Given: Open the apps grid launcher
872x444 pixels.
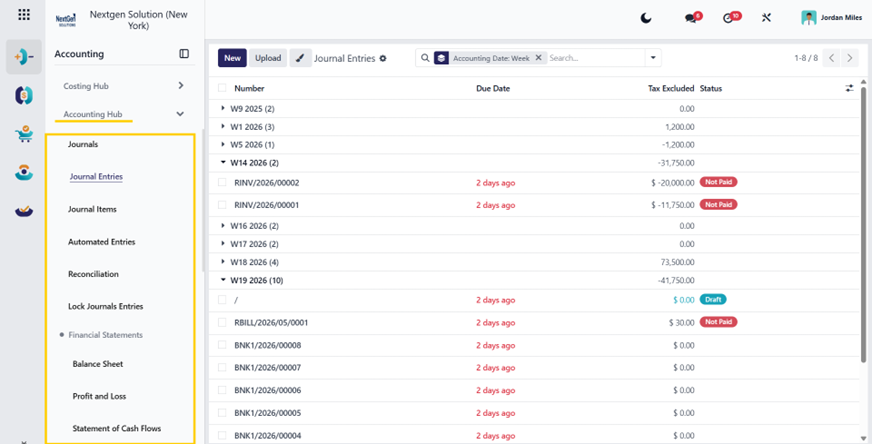Looking at the screenshot, I should point(24,14).
